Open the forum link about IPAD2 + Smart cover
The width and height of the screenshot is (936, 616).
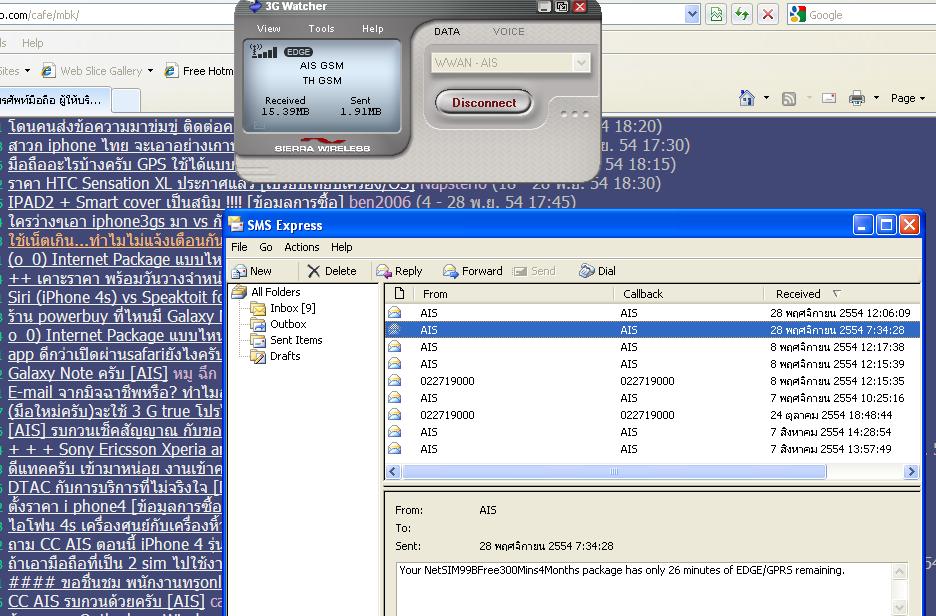(x=176, y=202)
